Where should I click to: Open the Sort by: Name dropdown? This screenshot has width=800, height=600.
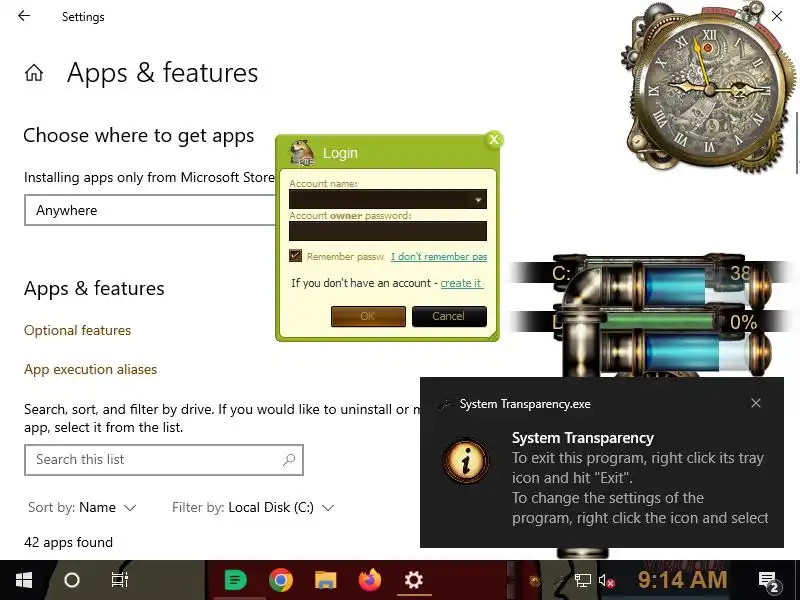click(x=82, y=508)
